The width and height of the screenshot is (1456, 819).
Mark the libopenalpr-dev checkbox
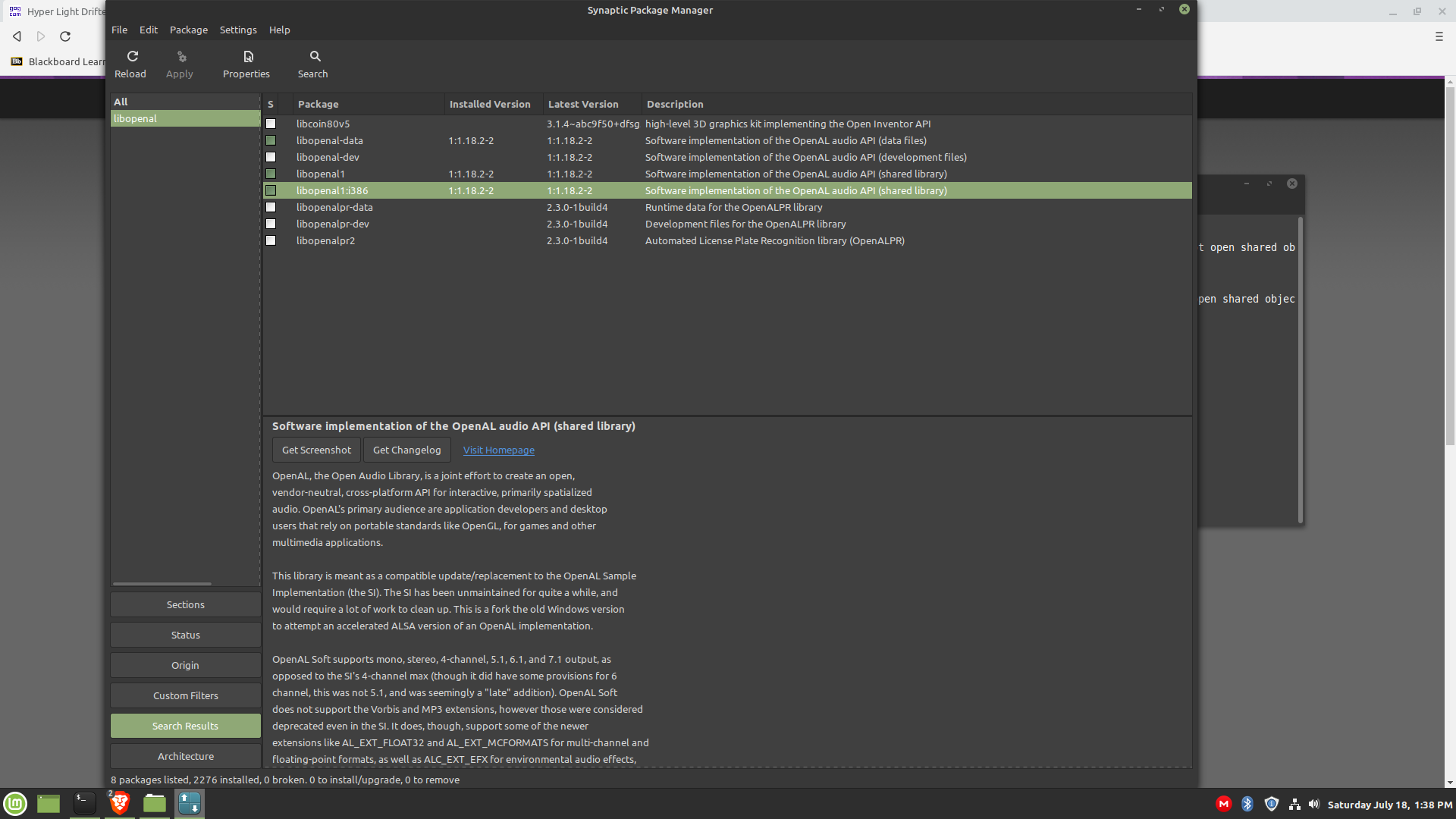pos(271,224)
